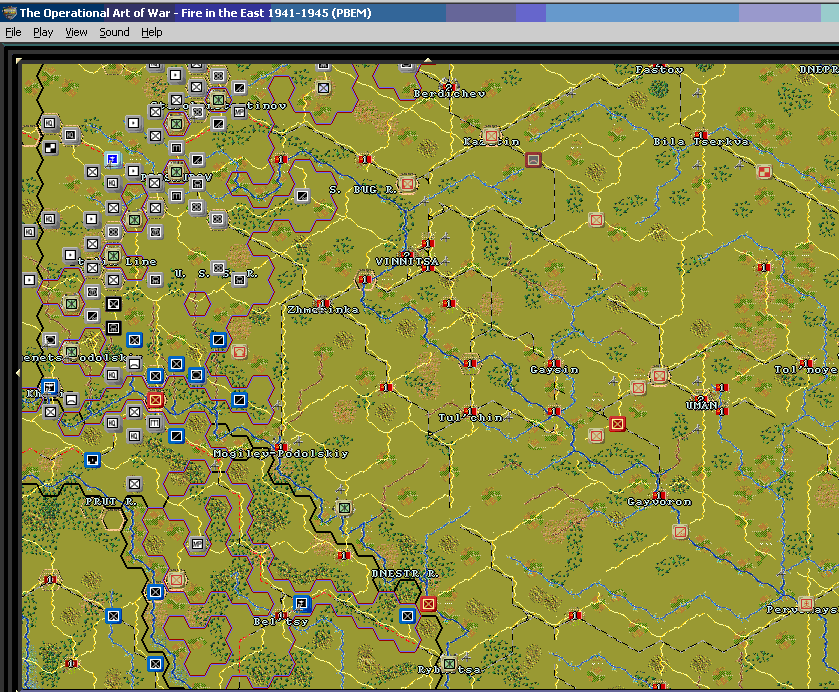Select the red-white checkered unit near Bila Tserkva

pos(765,171)
